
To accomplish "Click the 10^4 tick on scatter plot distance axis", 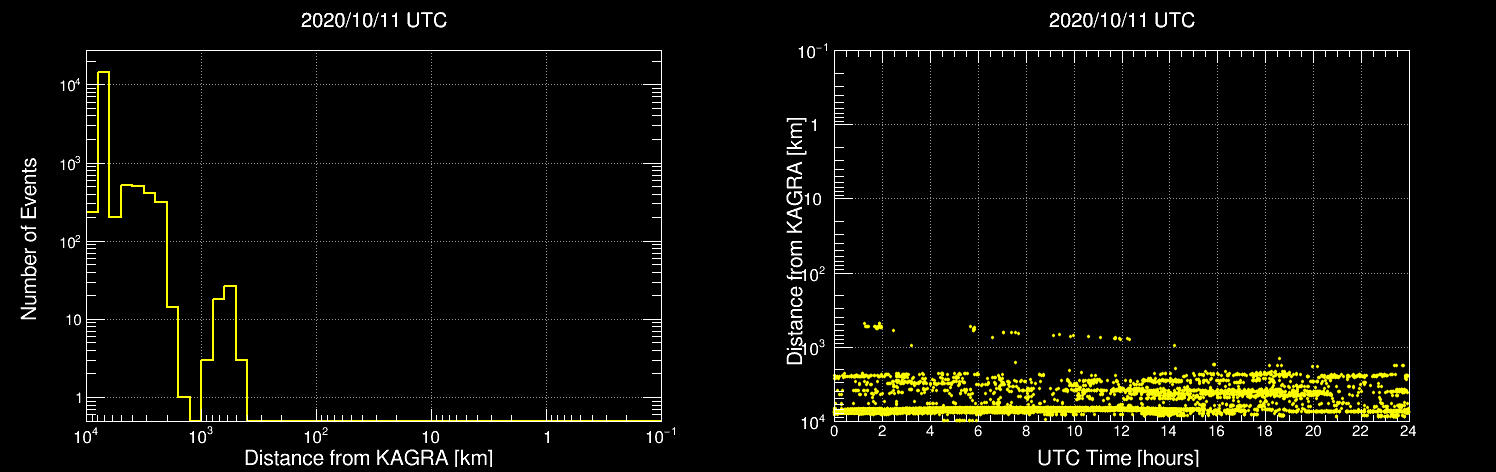I will (x=813, y=420).
